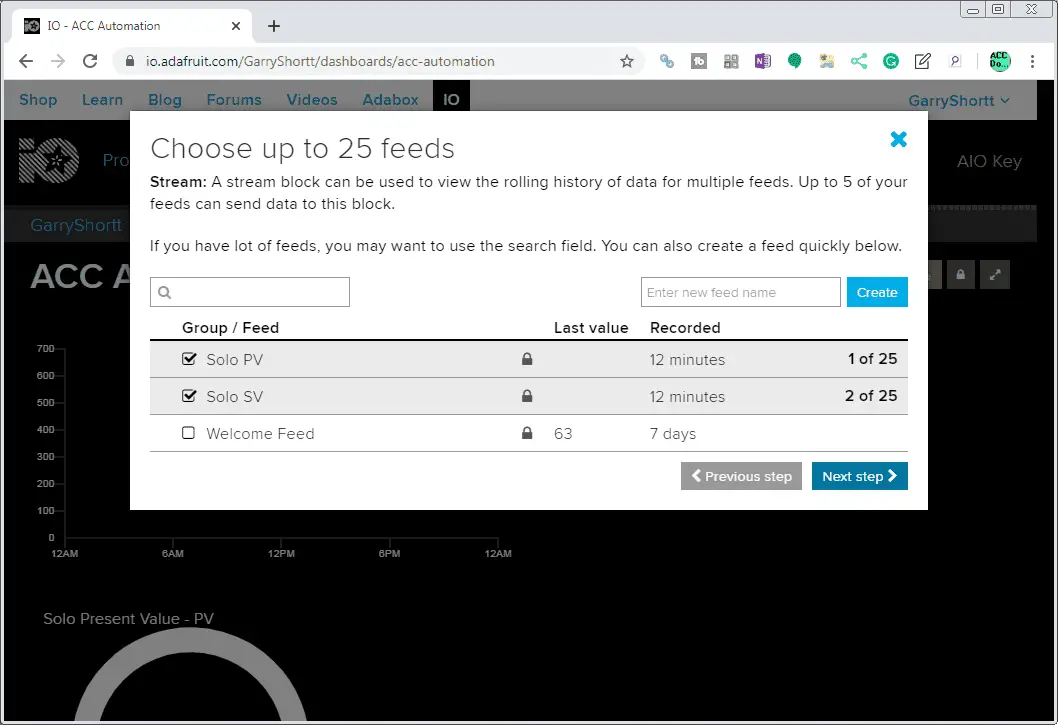The height and width of the screenshot is (725, 1058).
Task: Open the Blog menu item
Action: [165, 100]
